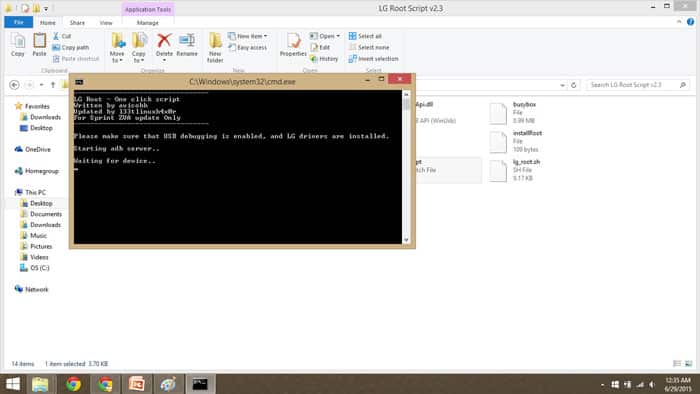
Task: Click the Copy icon in the ribbon
Action: (18, 45)
